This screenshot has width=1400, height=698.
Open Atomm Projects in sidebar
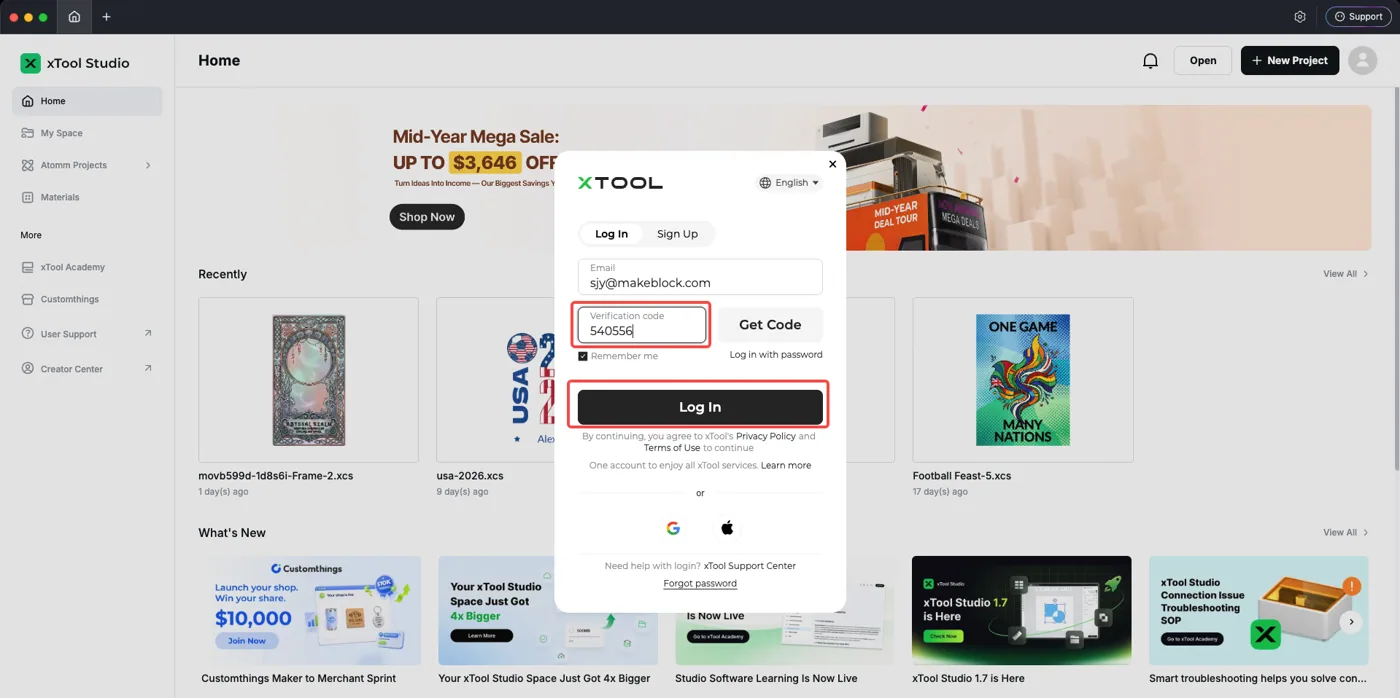[87, 165]
